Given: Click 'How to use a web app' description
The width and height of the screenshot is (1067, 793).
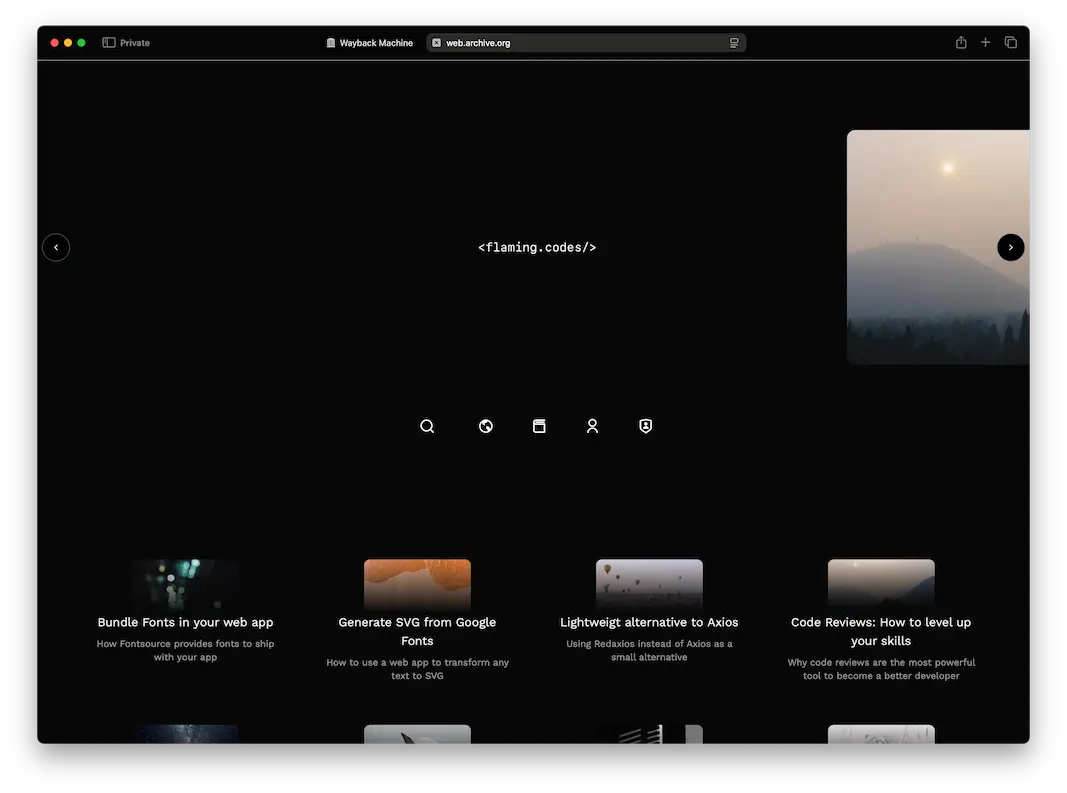Looking at the screenshot, I should (x=417, y=668).
